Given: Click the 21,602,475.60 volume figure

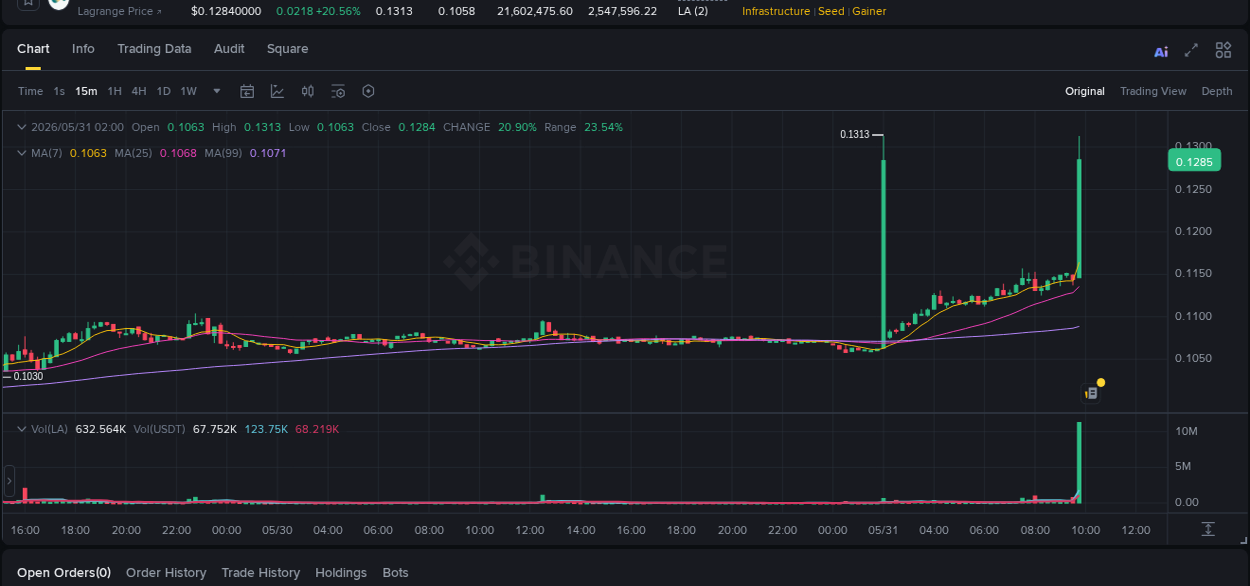Looking at the screenshot, I should [x=535, y=11].
